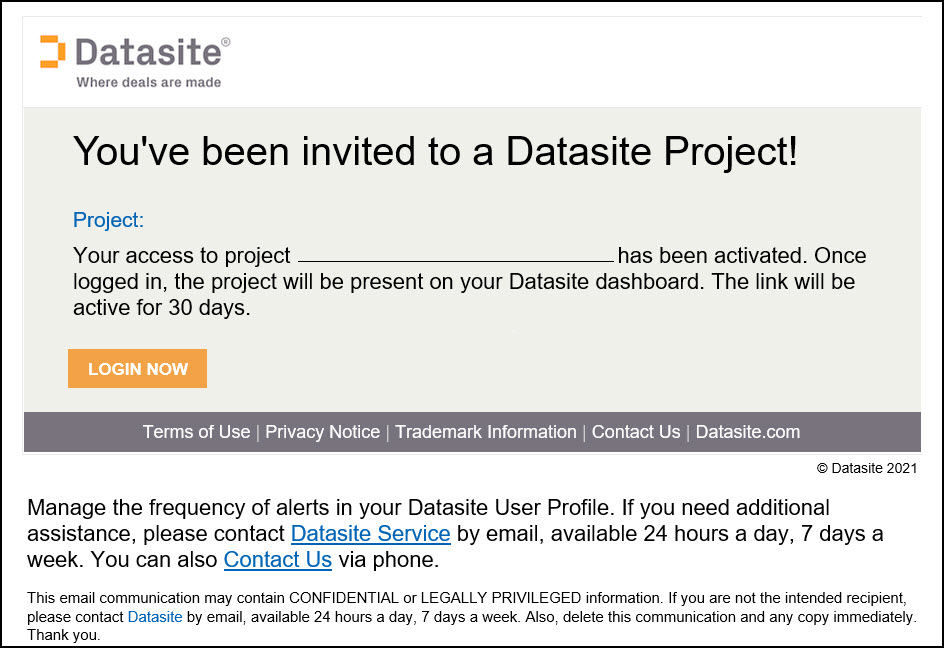
Task: Open the Datasite Service email link
Action: point(370,534)
